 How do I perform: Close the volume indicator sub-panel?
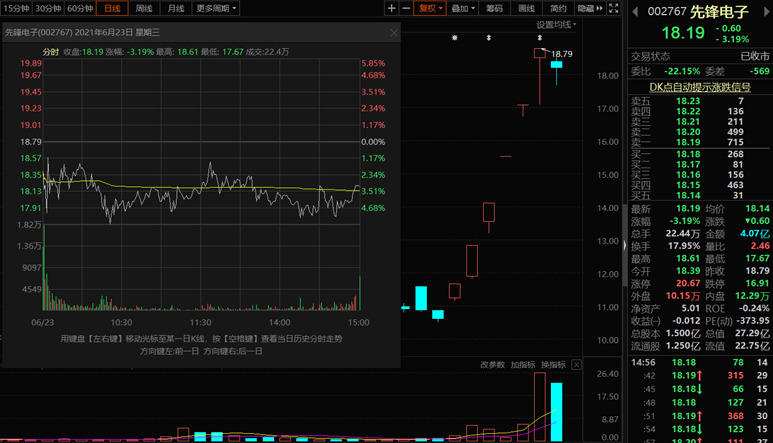coord(576,365)
